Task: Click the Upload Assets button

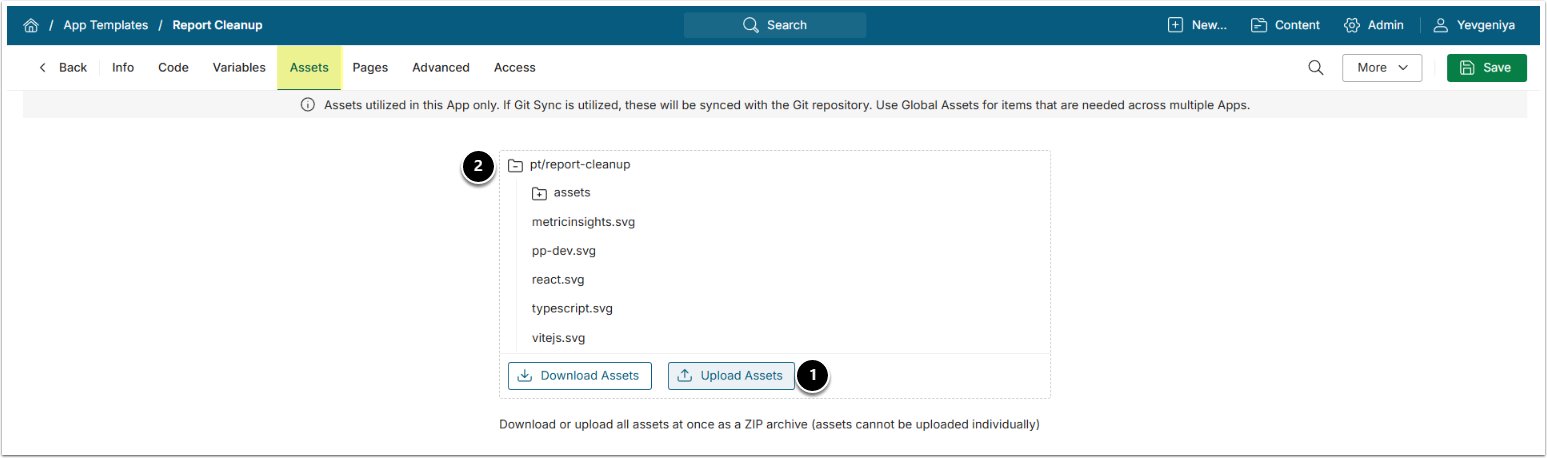Action: [731, 376]
